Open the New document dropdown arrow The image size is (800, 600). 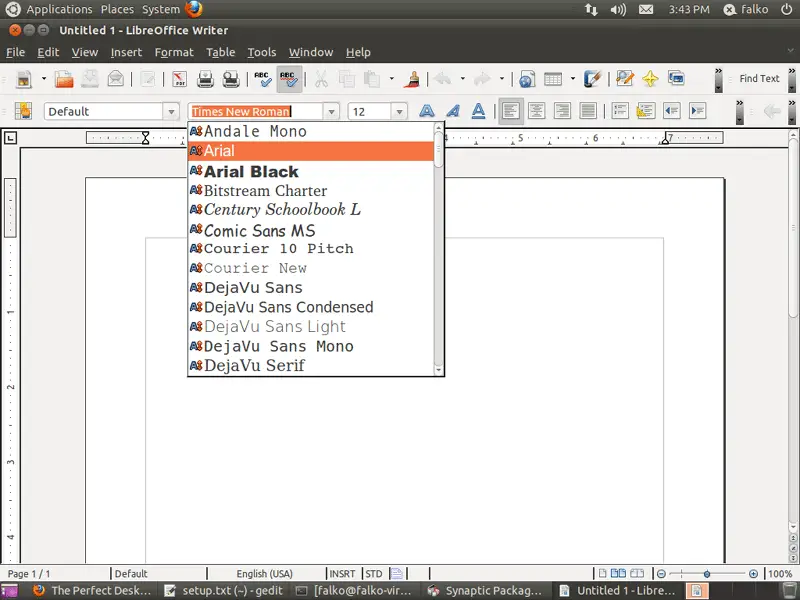click(43, 79)
